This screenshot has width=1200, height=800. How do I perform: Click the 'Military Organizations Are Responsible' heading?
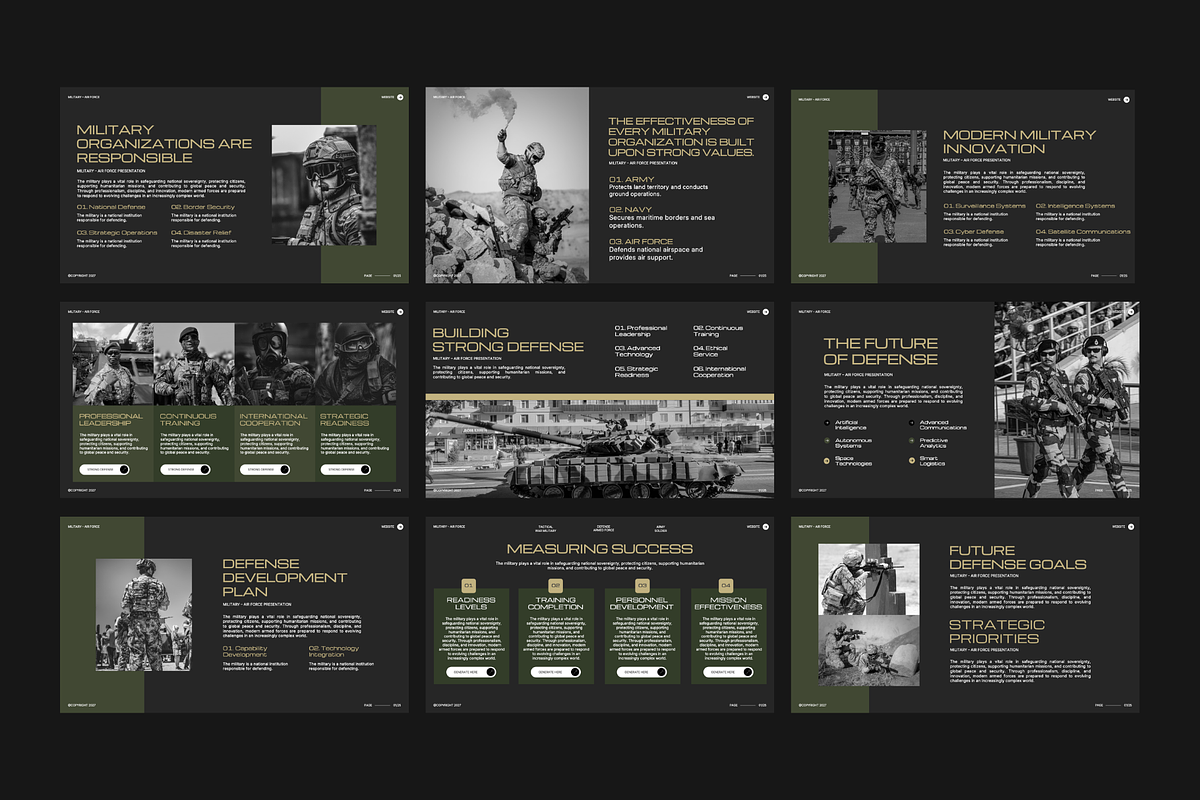coord(164,143)
